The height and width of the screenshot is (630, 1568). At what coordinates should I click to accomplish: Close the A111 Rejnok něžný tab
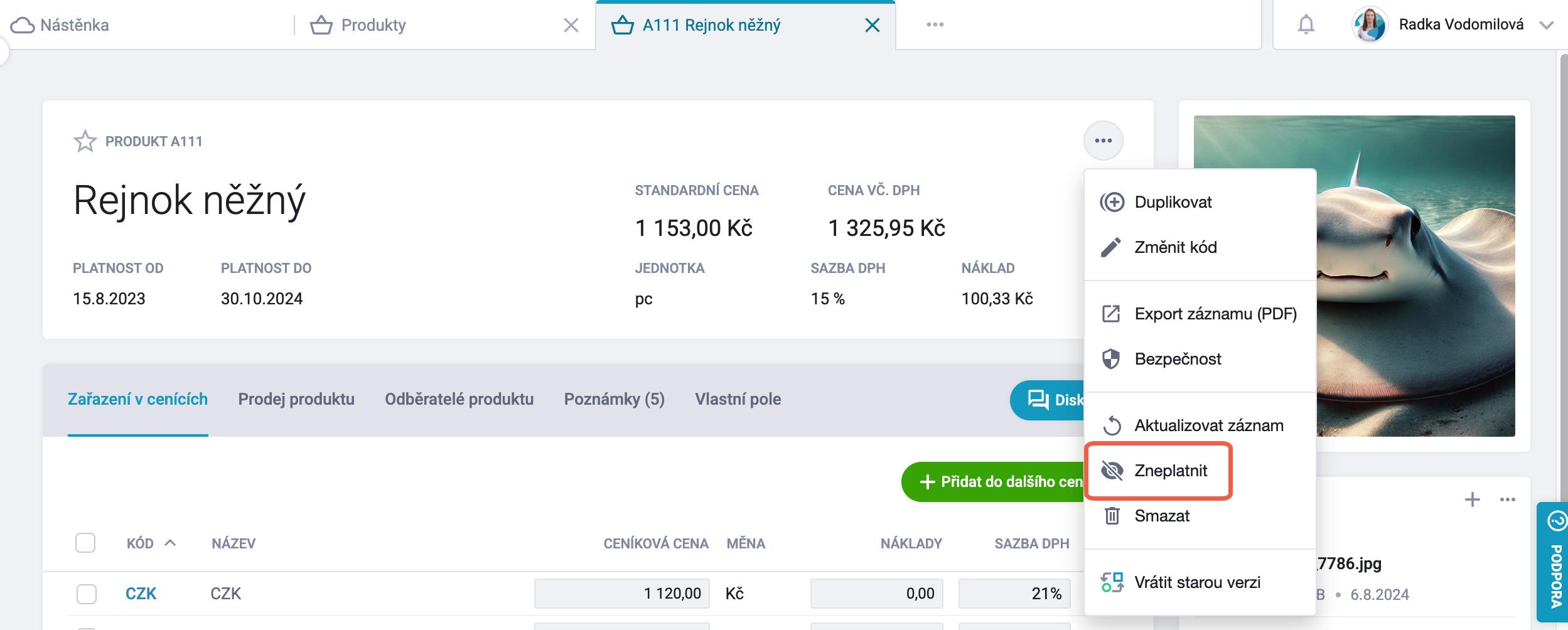tap(872, 25)
